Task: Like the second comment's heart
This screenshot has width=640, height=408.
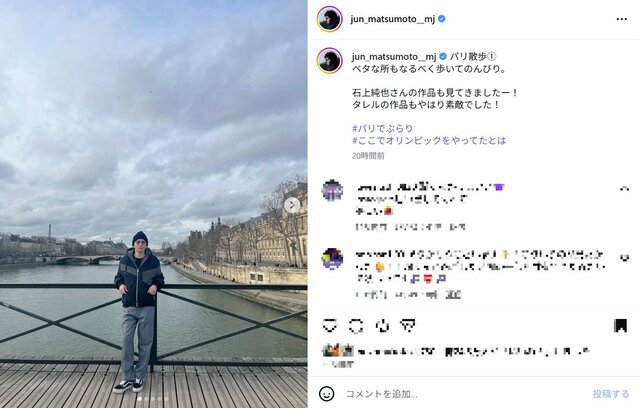Action: pos(624,258)
